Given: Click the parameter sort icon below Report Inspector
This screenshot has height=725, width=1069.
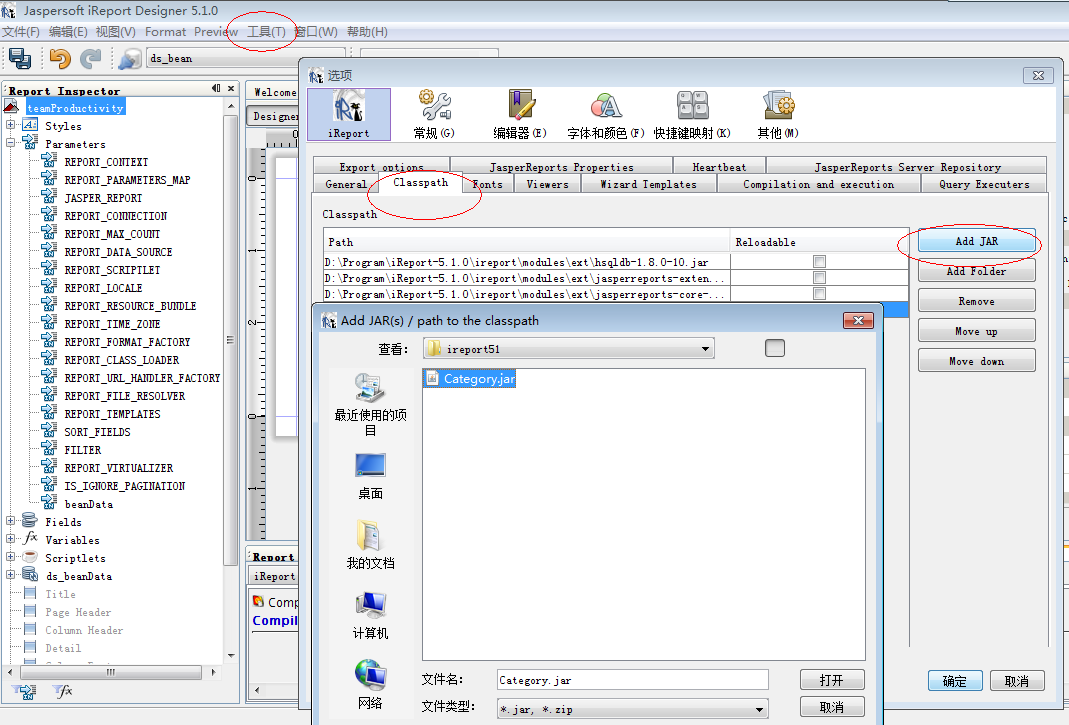Looking at the screenshot, I should tap(24, 691).
